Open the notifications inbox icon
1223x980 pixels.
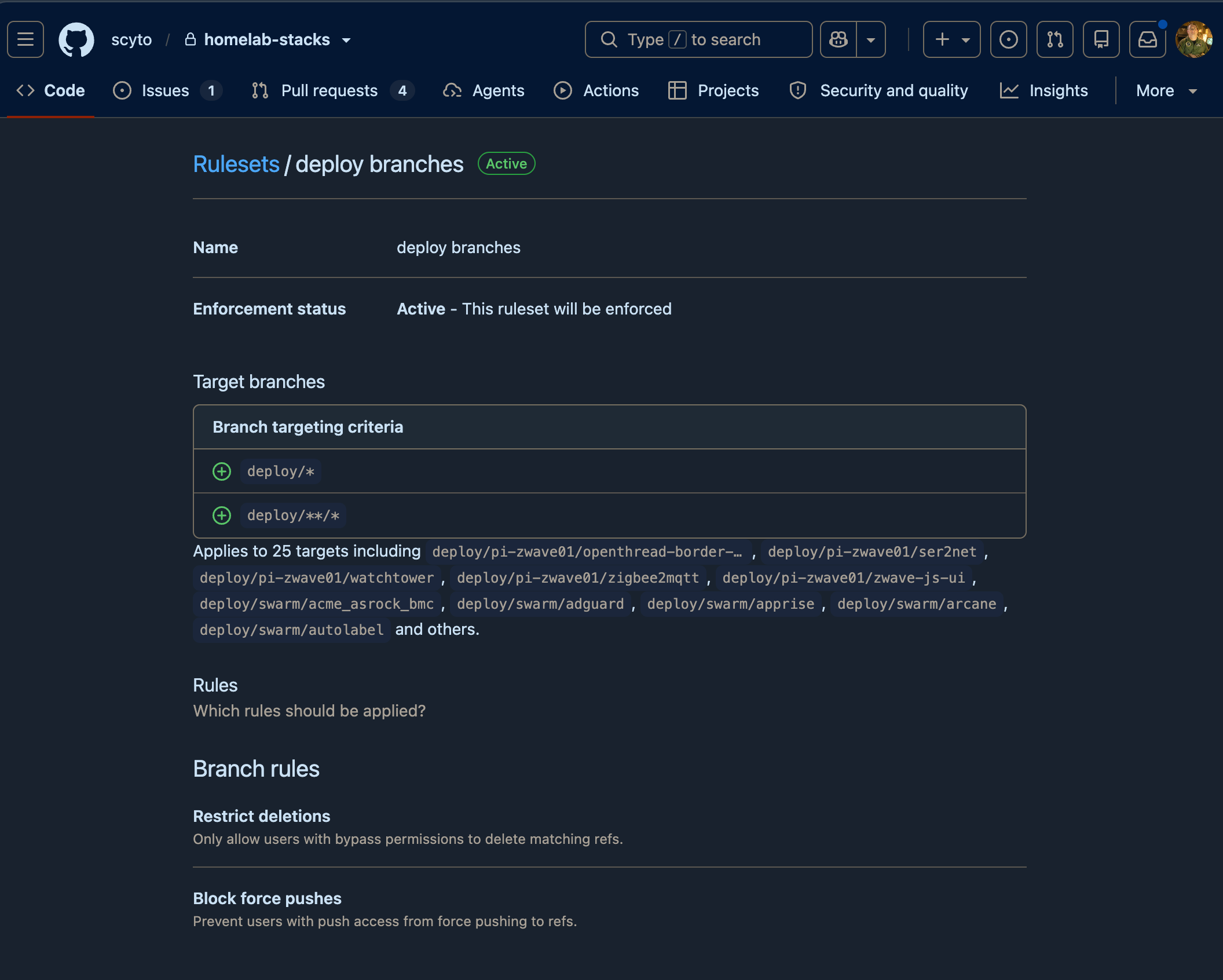1148,39
